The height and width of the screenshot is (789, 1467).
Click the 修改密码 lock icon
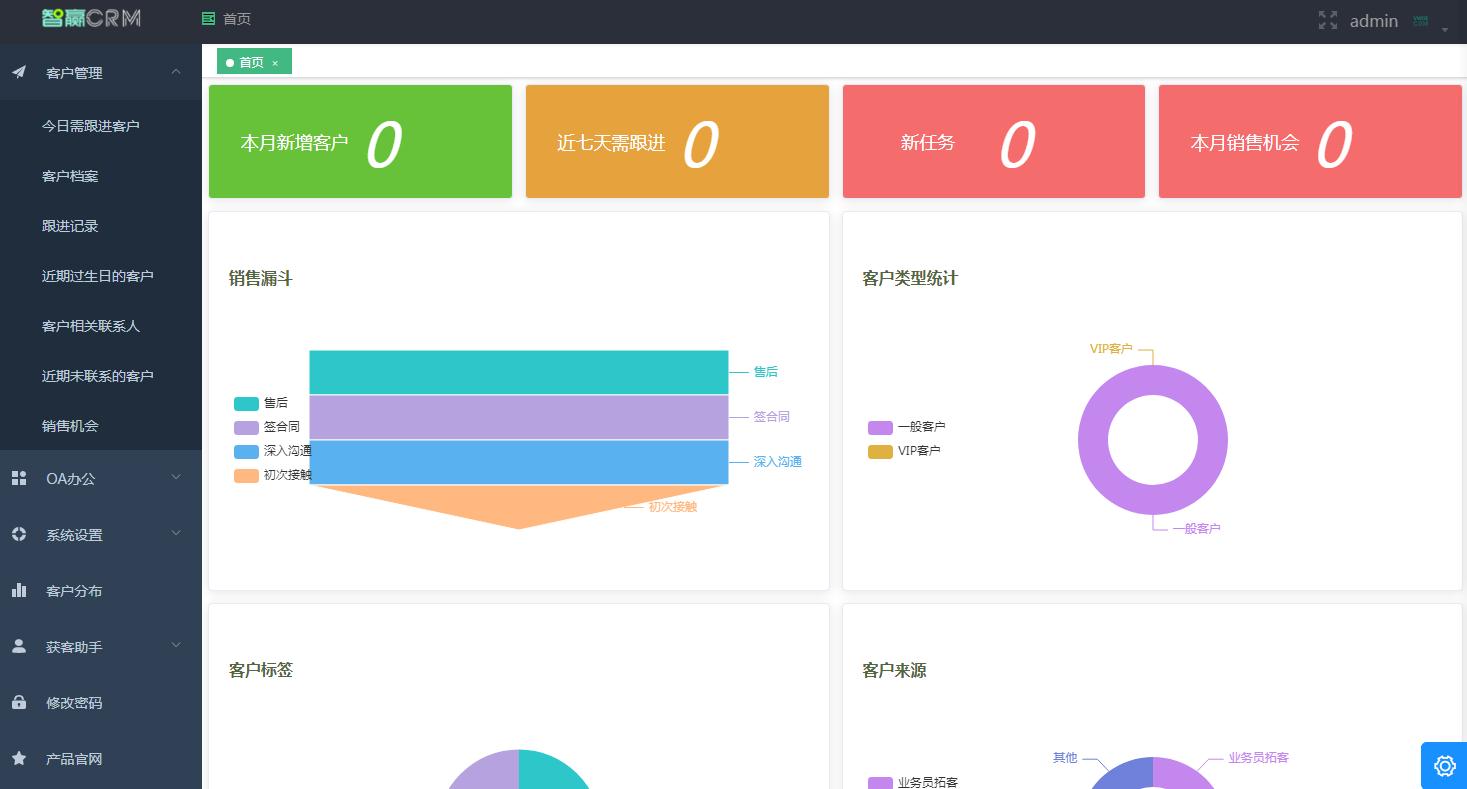pyautogui.click(x=19, y=702)
